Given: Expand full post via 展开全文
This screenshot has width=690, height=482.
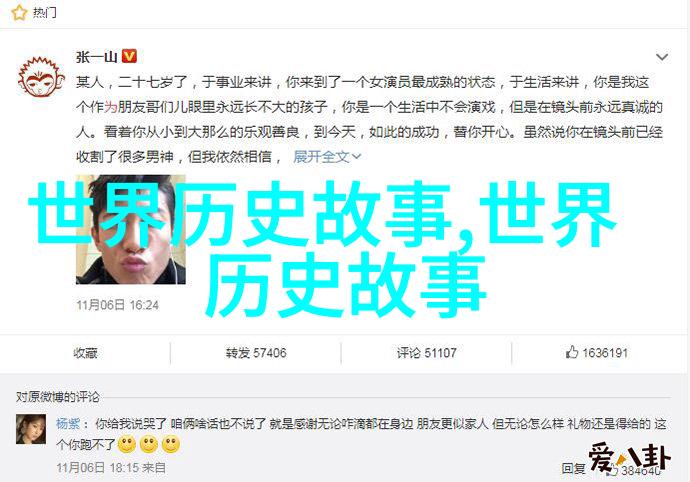Looking at the screenshot, I should tap(327, 156).
